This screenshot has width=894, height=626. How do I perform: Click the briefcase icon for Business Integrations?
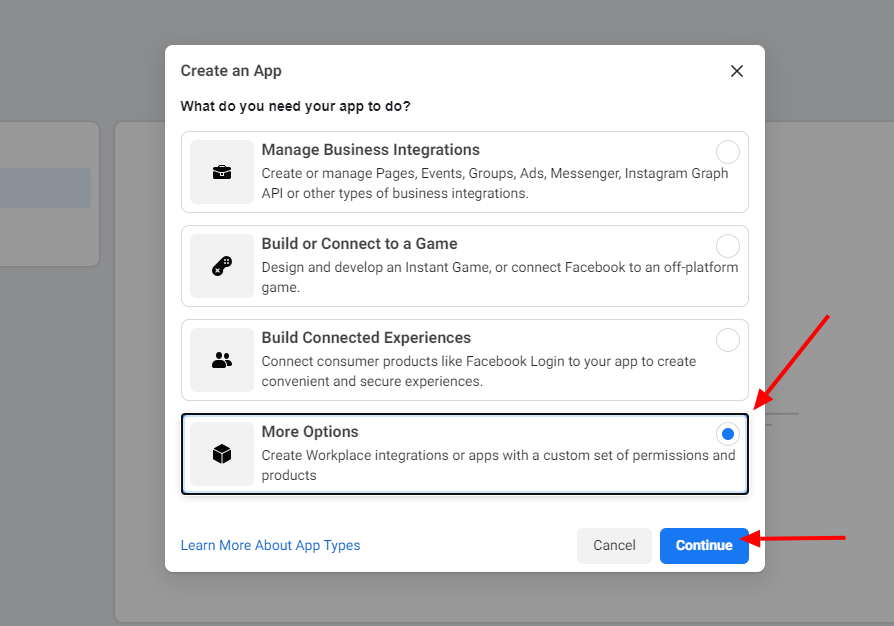222,172
